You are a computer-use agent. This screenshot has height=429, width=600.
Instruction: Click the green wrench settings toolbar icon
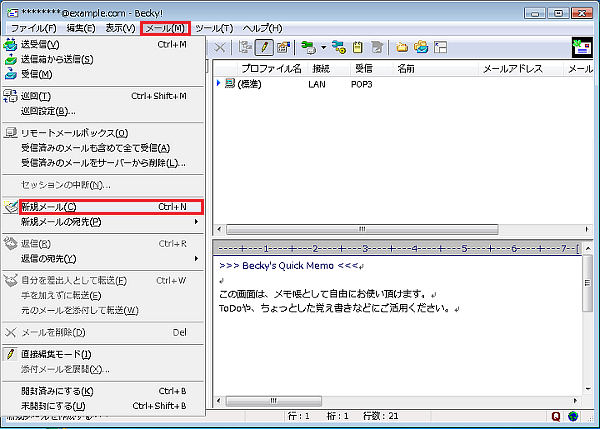pyautogui.click(x=308, y=47)
